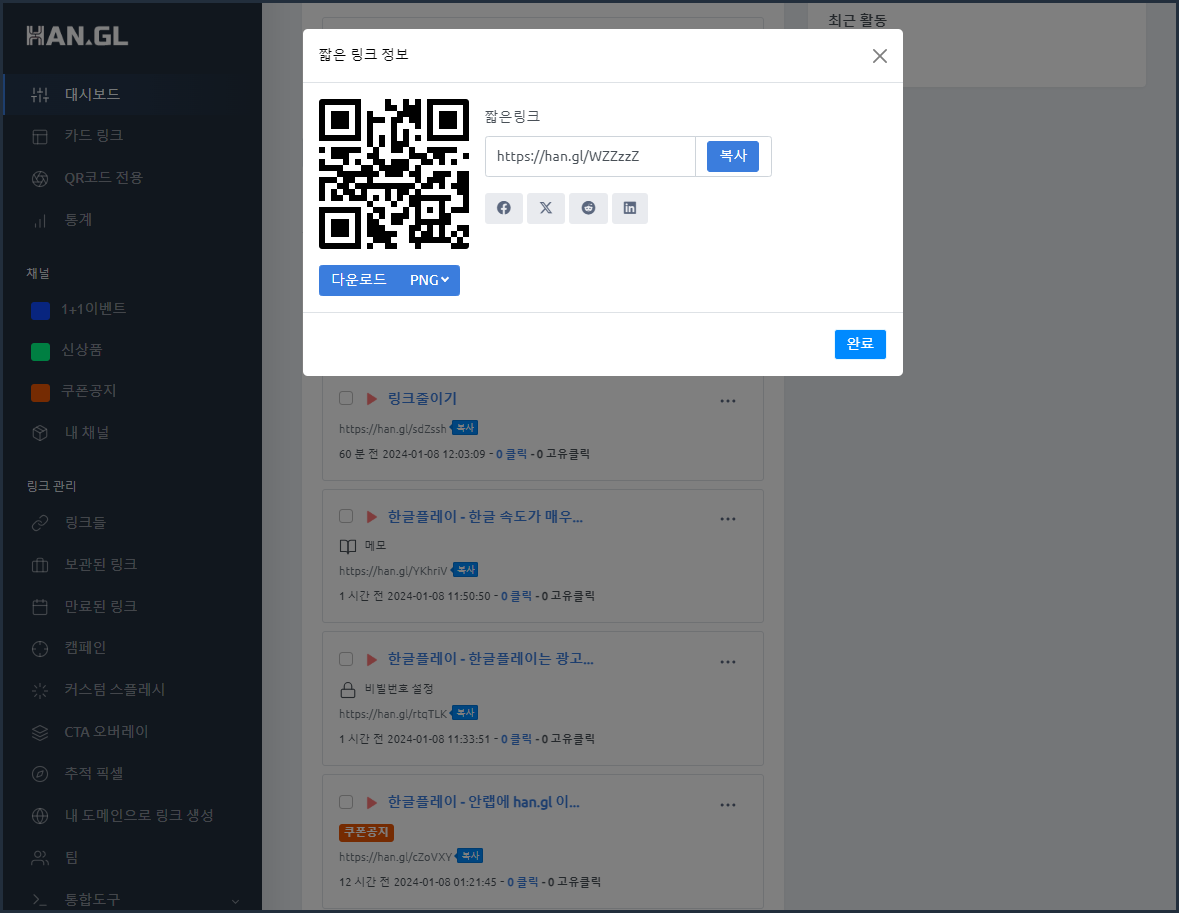Click the 커스텀 스플래시 loader icon

(x=40, y=690)
